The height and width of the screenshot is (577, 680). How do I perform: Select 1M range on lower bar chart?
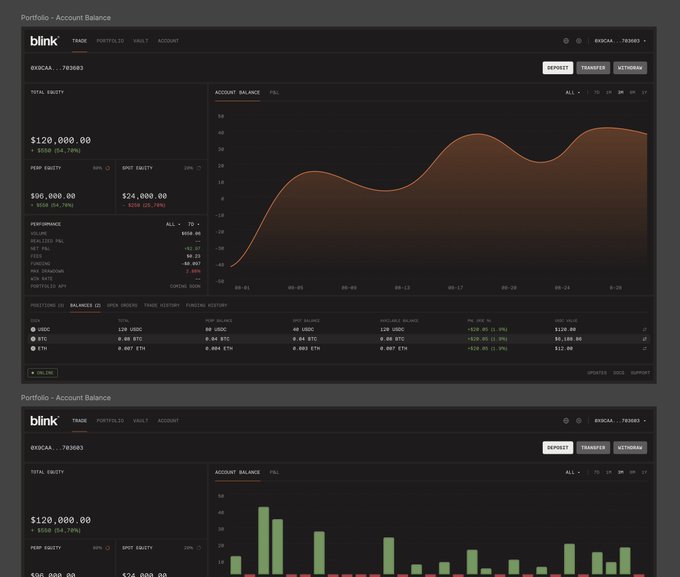[x=609, y=472]
